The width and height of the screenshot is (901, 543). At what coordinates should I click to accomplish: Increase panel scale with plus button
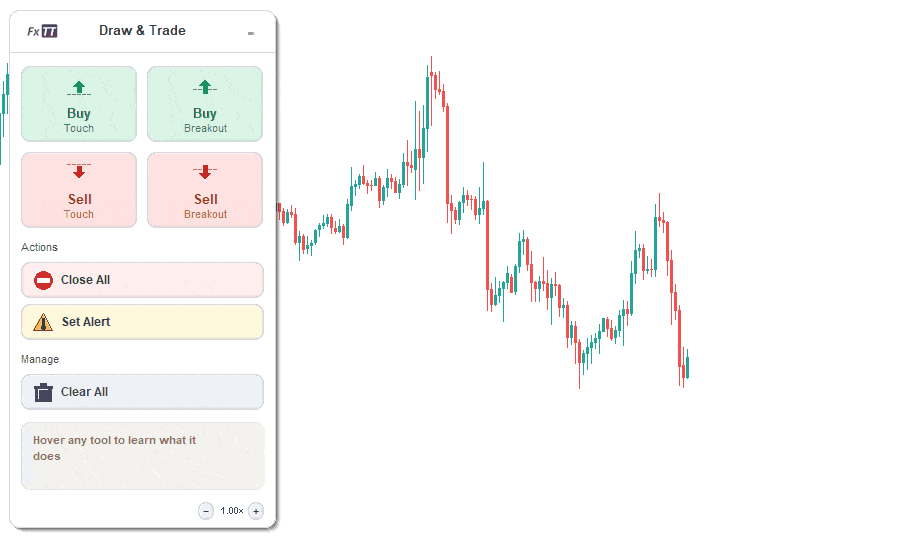pos(256,511)
